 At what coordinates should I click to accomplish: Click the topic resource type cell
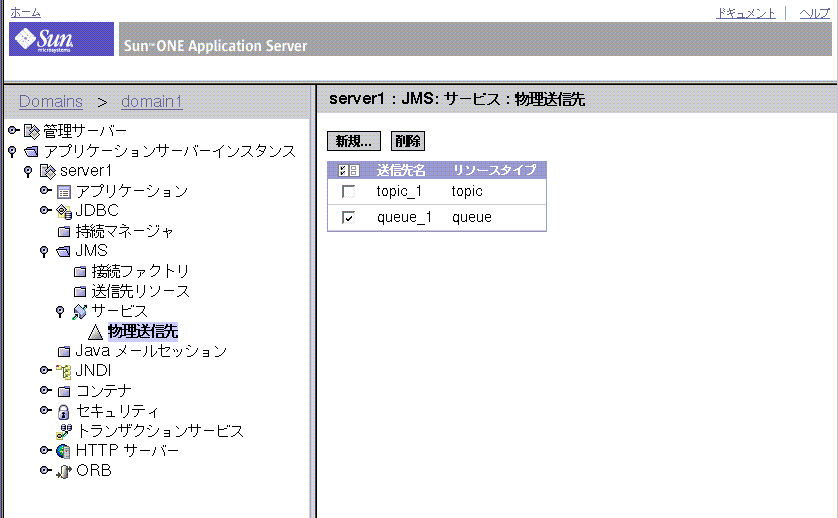coord(467,191)
